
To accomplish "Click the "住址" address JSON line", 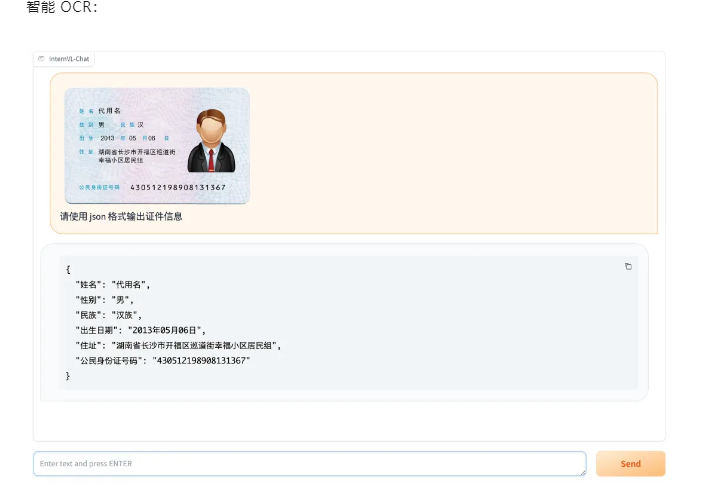I will pos(179,345).
